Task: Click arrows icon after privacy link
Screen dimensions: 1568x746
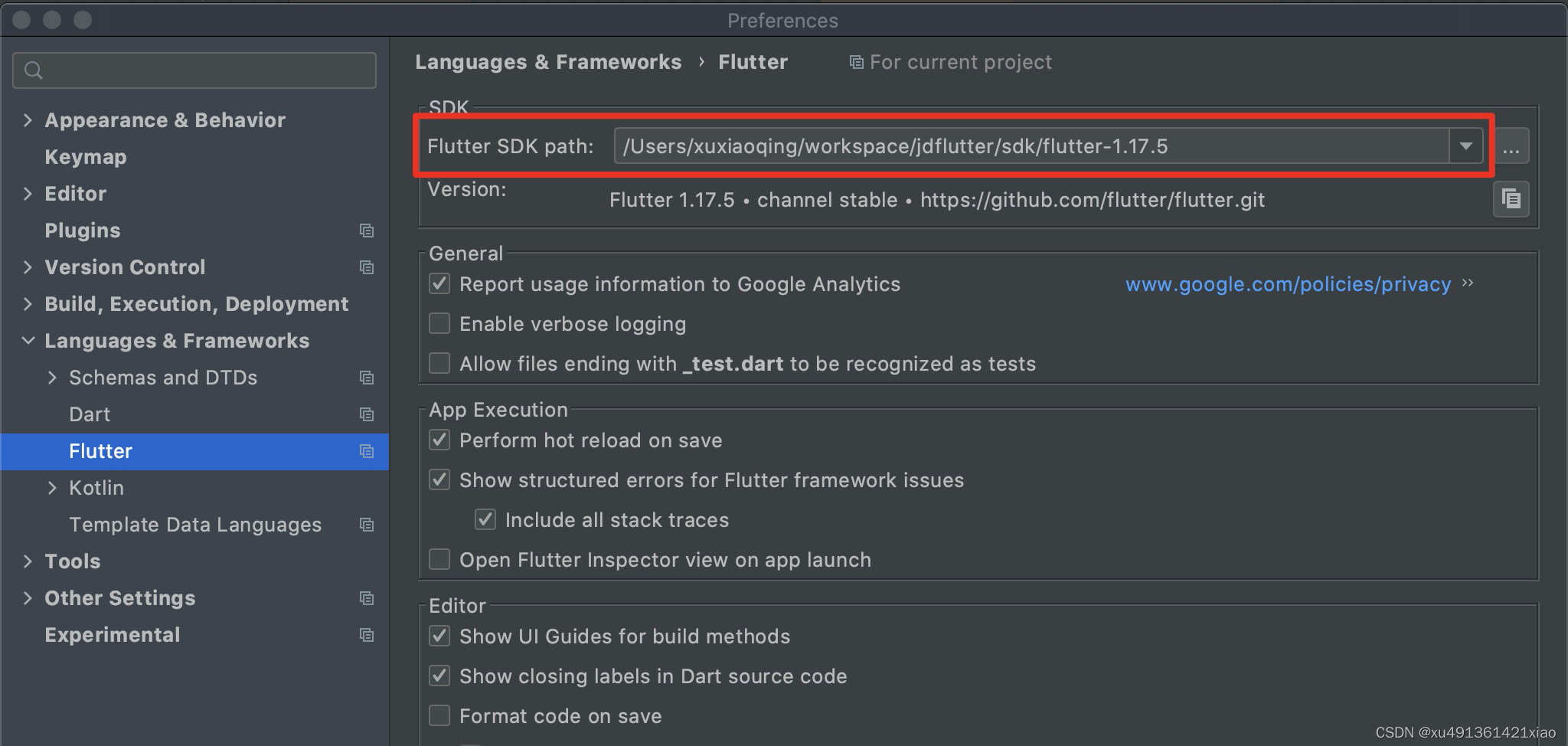Action: (x=1468, y=283)
